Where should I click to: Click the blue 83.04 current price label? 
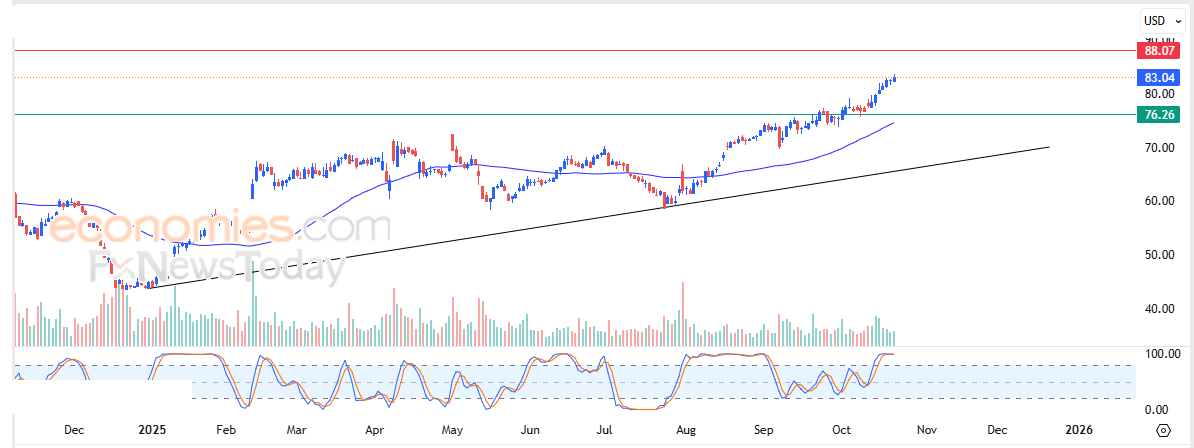pyautogui.click(x=1158, y=77)
